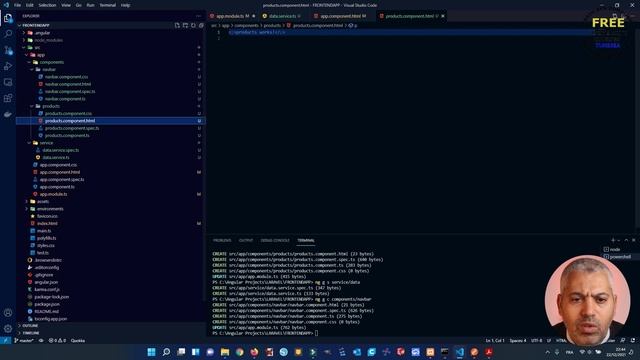This screenshot has width=640, height=360.
Task: Select the powershell terminal instance
Action: (619, 257)
